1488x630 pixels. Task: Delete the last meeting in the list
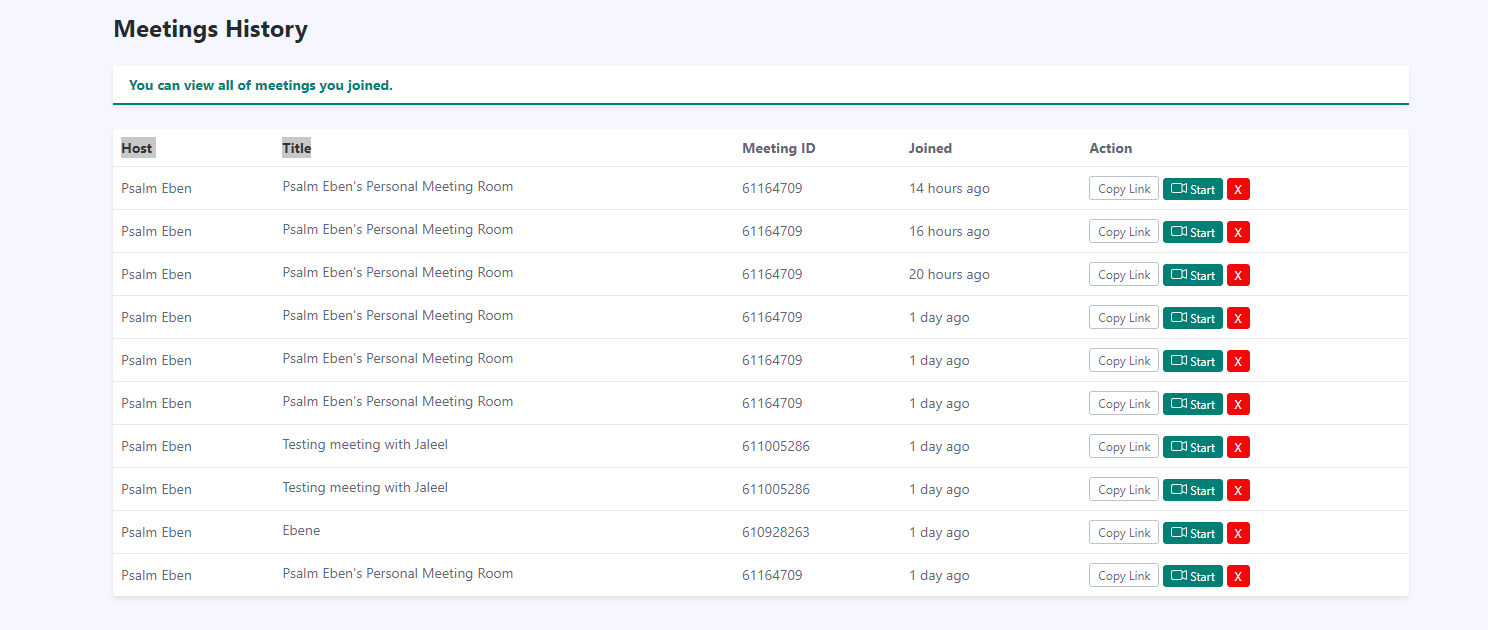[x=1238, y=576]
